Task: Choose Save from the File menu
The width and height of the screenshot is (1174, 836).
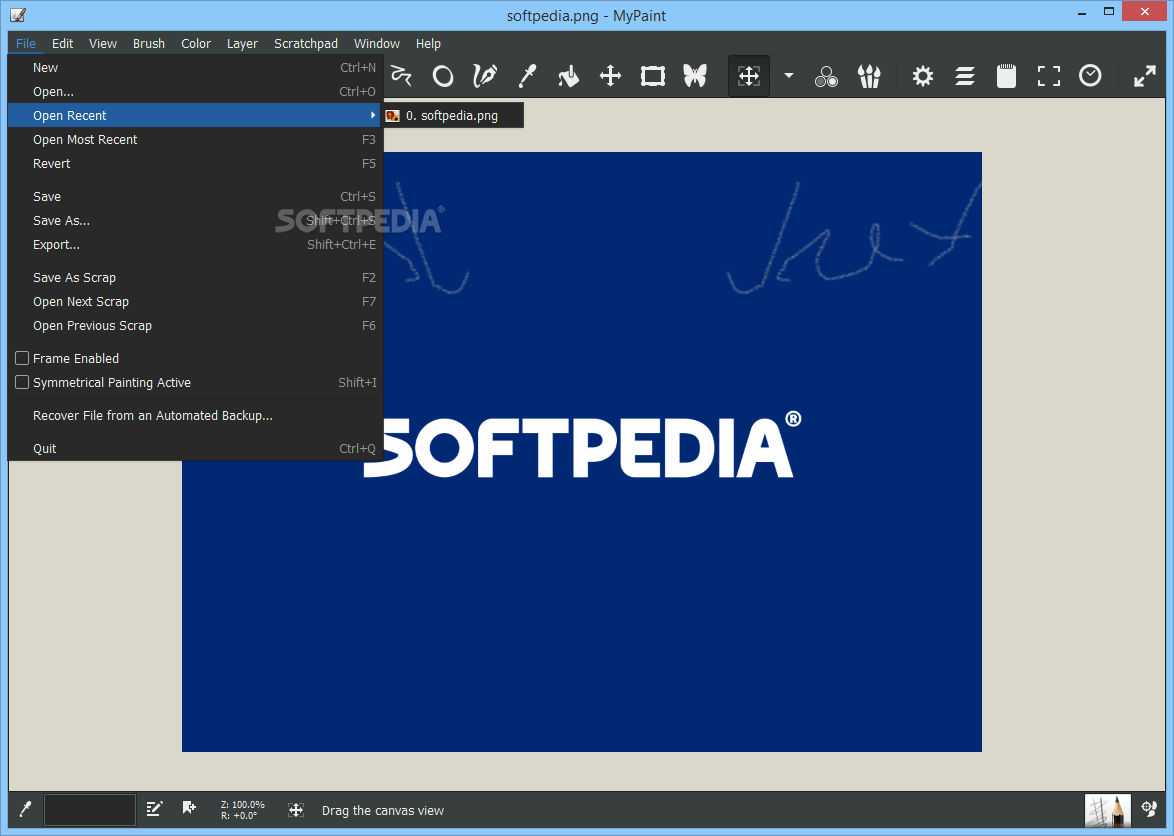Action: click(x=195, y=196)
